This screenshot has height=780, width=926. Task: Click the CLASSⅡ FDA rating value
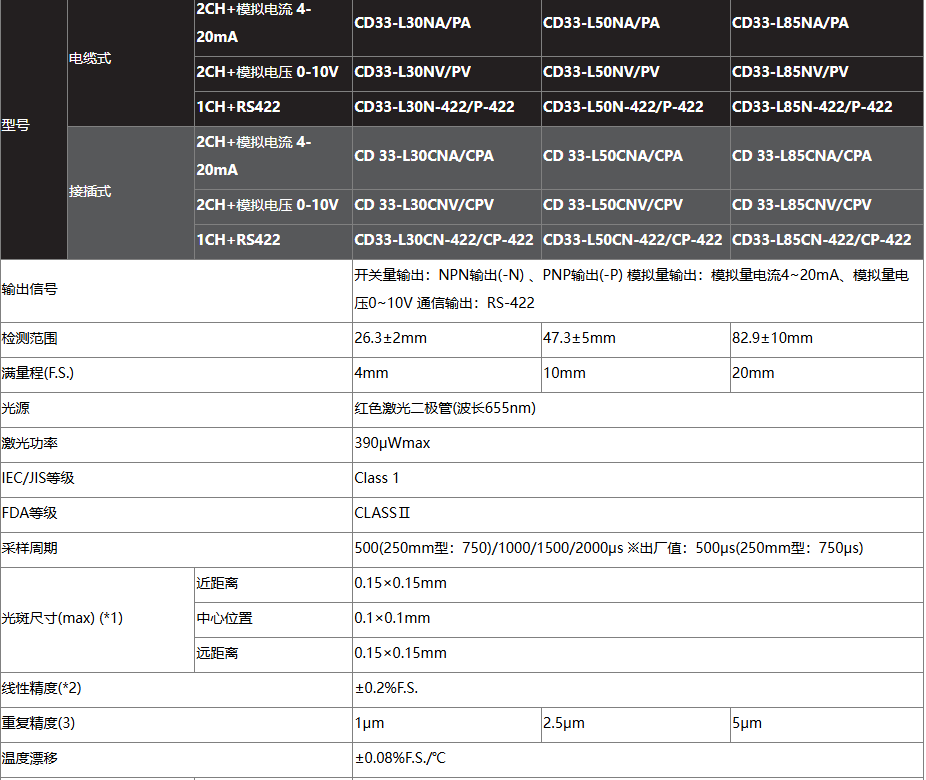point(382,513)
